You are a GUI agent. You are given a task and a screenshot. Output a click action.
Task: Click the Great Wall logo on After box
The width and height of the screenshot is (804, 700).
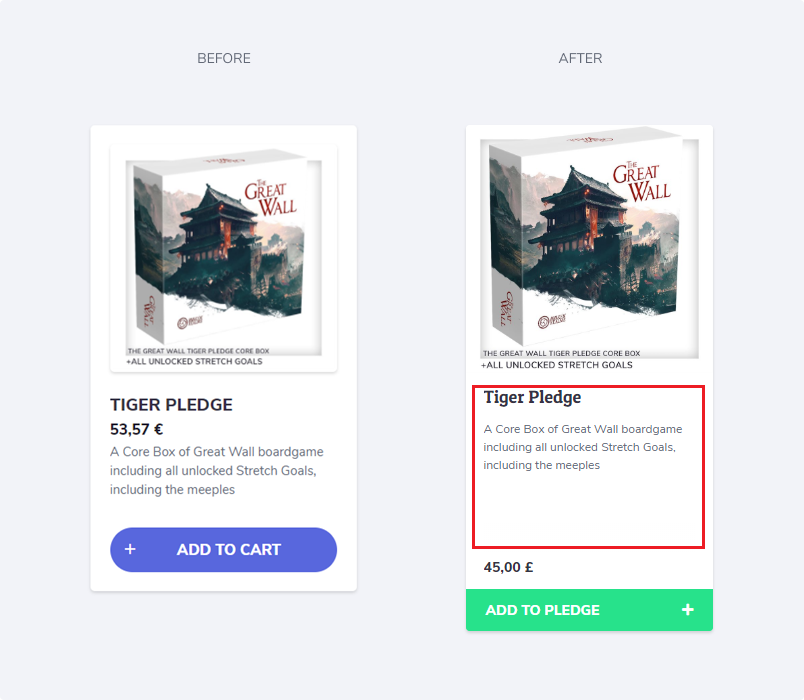641,182
